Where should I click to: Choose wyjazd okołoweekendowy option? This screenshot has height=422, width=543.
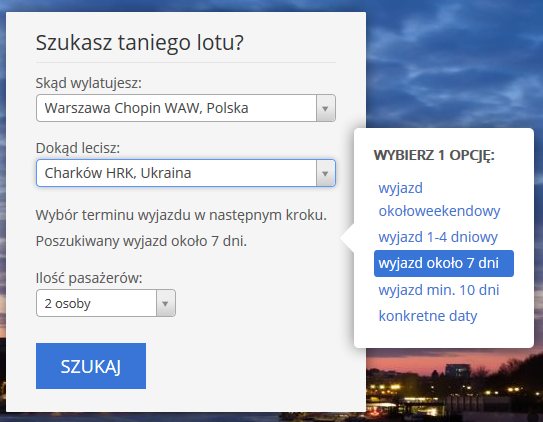pyautogui.click(x=439, y=199)
